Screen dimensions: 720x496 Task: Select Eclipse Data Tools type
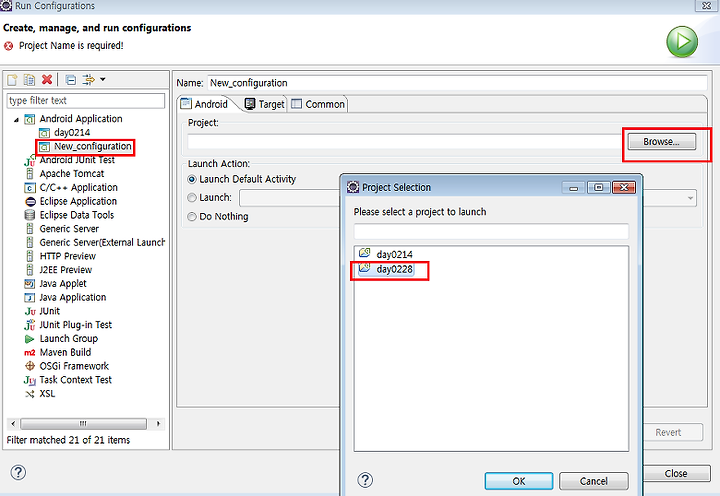click(77, 215)
